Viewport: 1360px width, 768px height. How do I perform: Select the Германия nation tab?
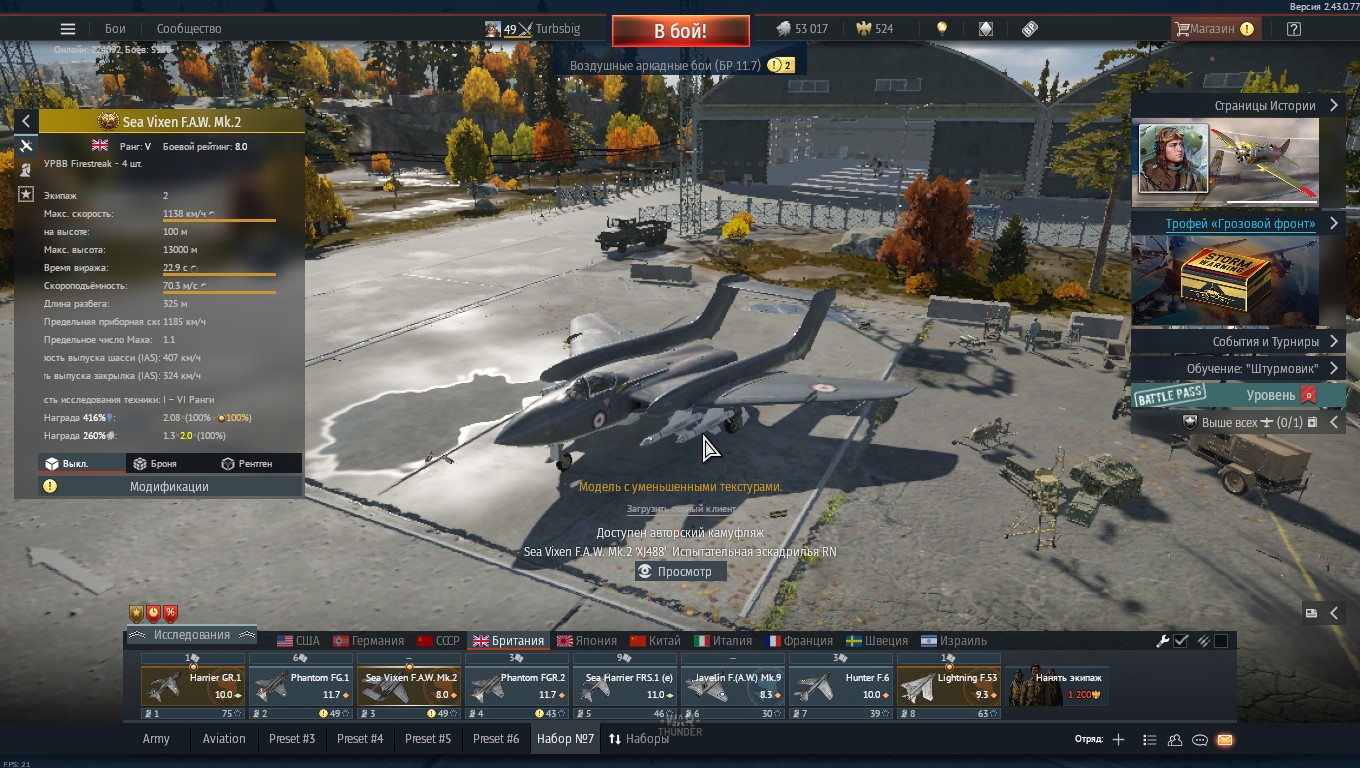(x=368, y=641)
